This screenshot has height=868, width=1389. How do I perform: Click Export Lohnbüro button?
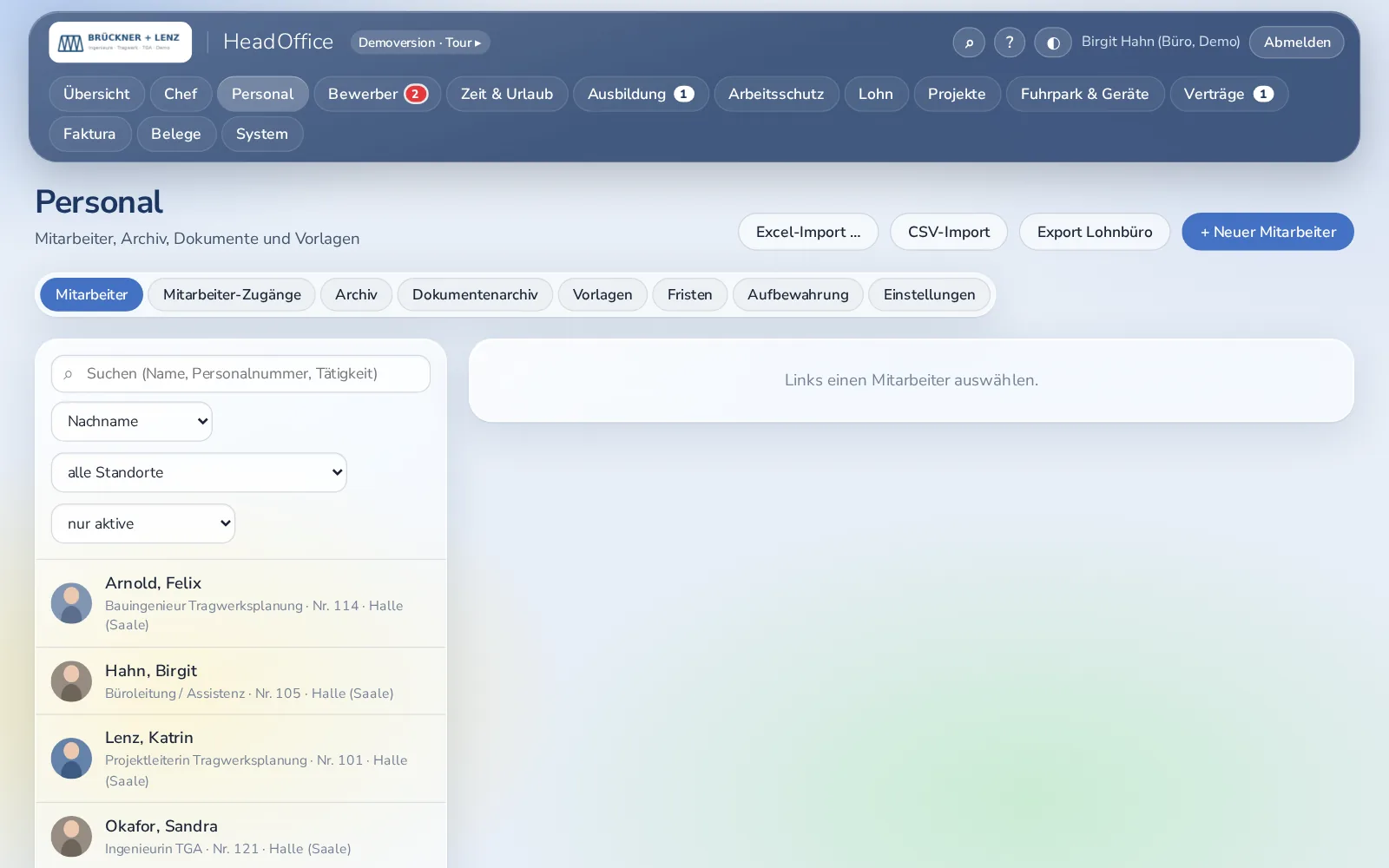(1095, 232)
